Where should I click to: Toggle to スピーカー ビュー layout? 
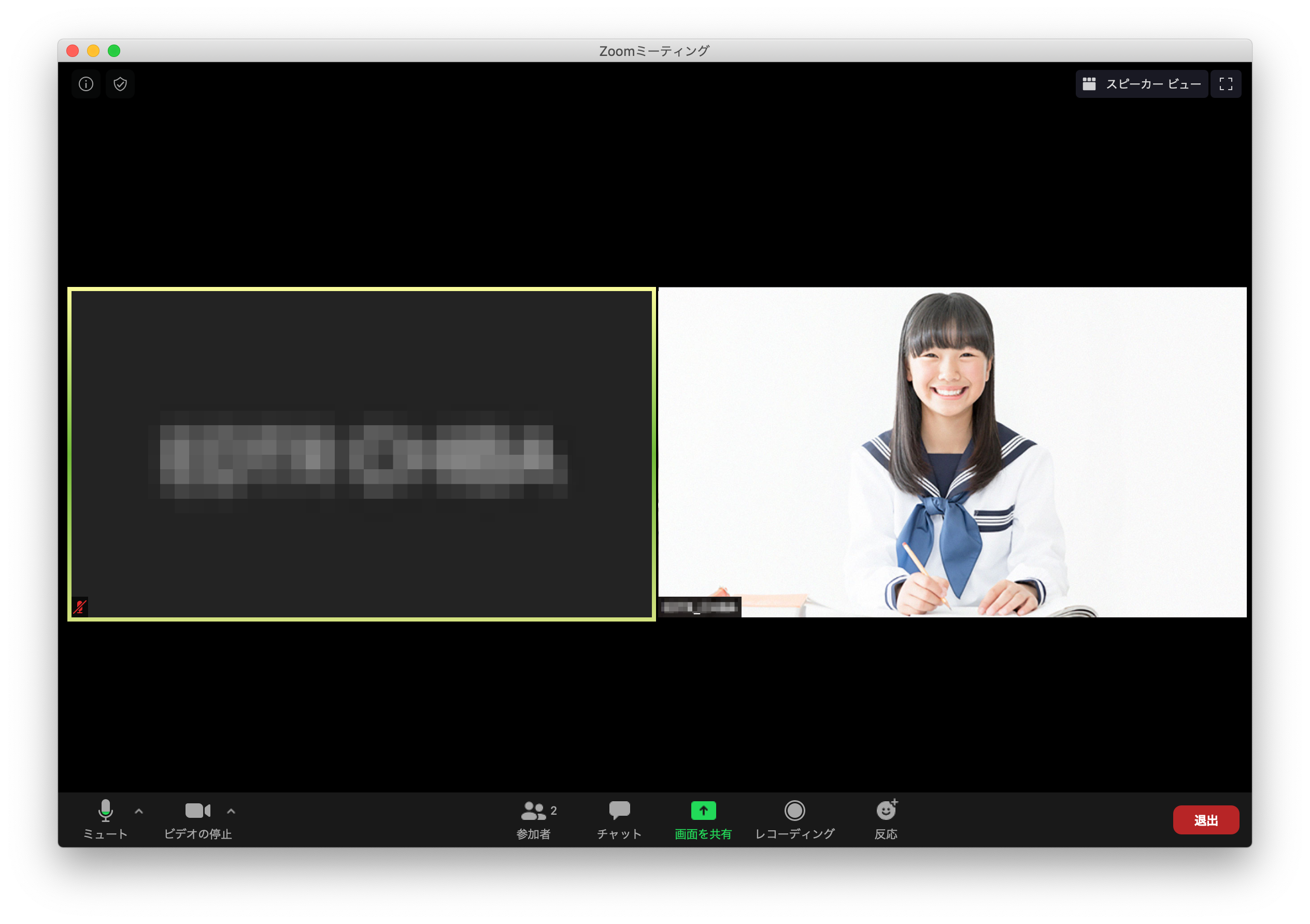pos(1142,83)
